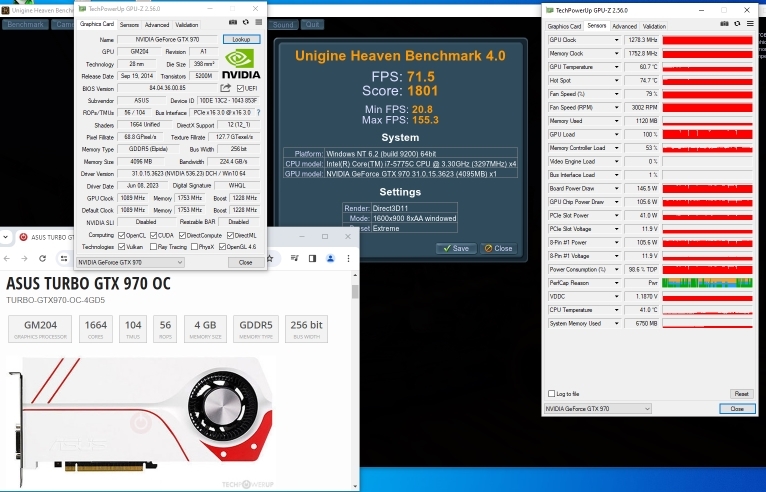Screen dimensions: 766x492
Task: Click camera icon in the Sensors window
Action: click(724, 24)
